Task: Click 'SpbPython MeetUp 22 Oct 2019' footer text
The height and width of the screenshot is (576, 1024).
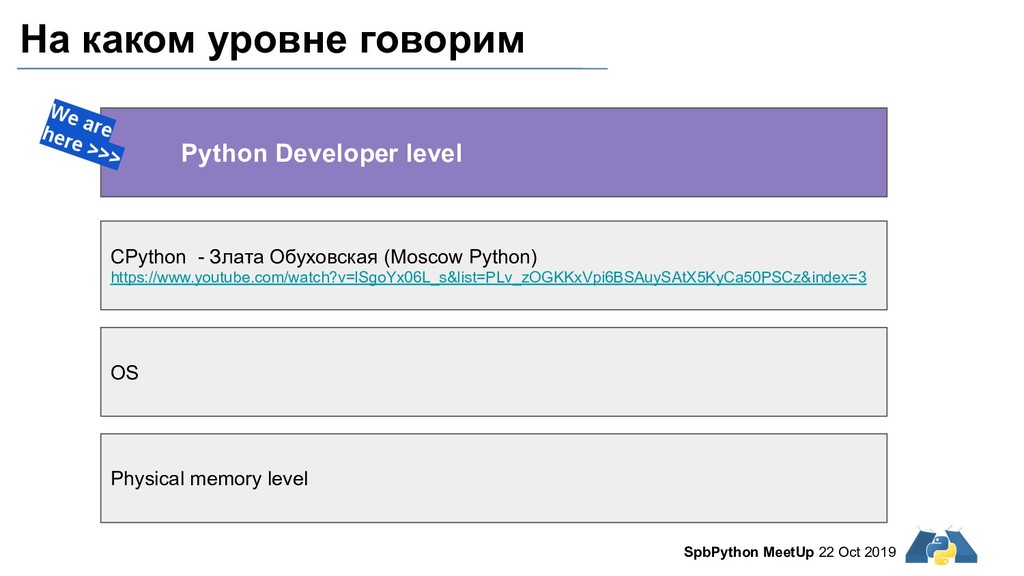Action: point(790,552)
